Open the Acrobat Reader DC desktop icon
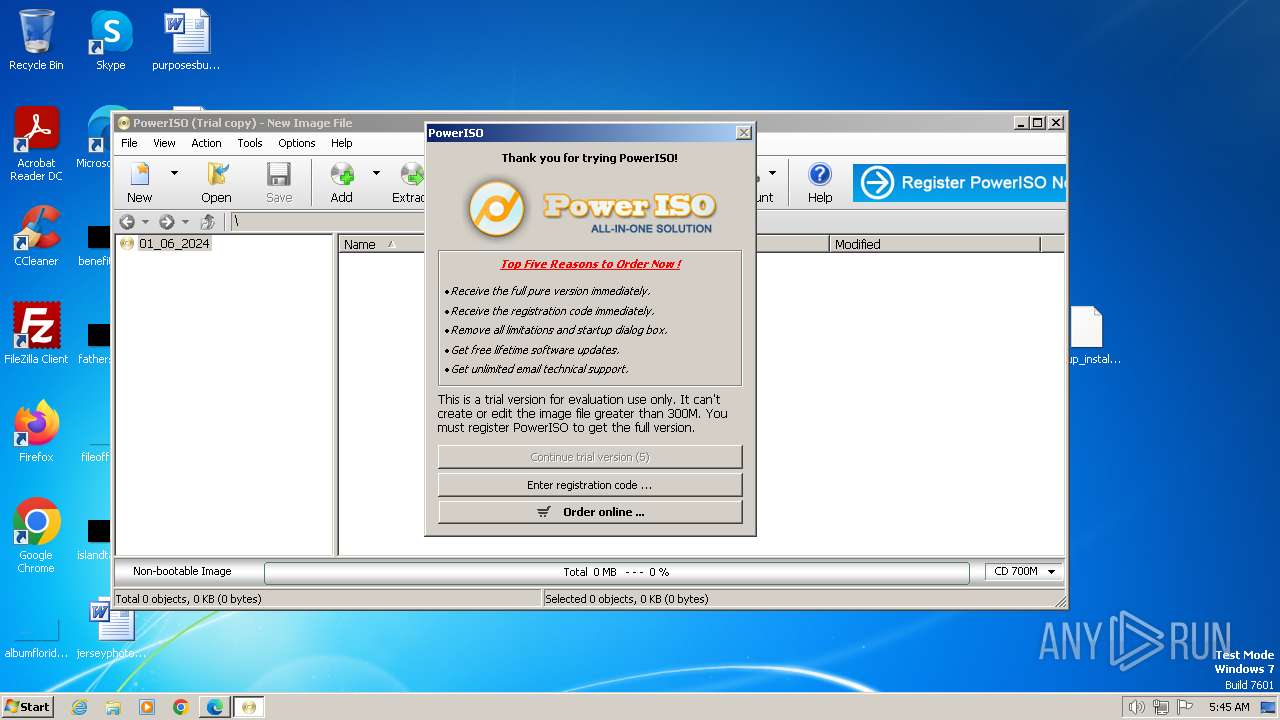1280x720 pixels. [x=36, y=144]
